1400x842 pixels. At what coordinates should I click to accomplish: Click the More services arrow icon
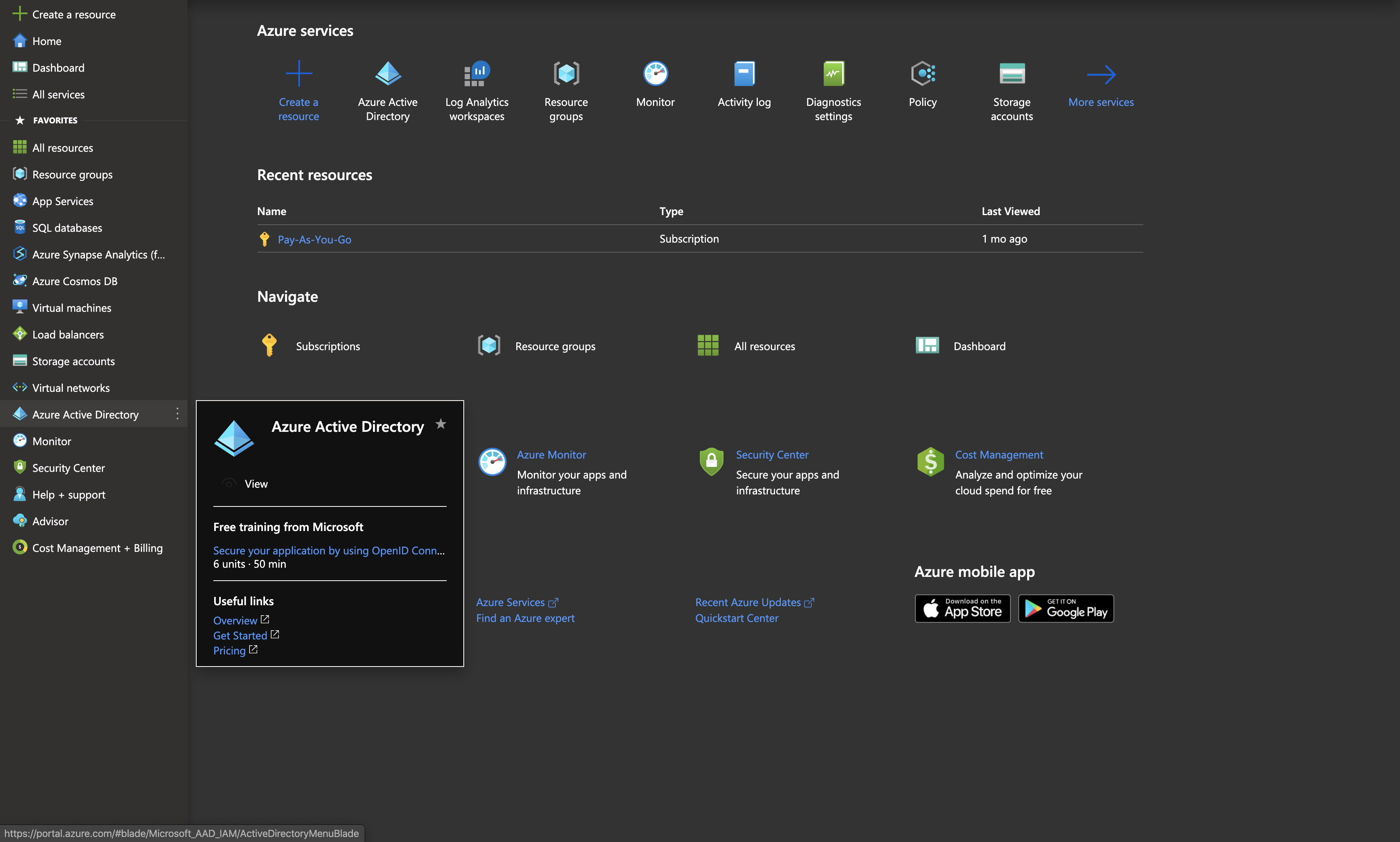click(x=1101, y=74)
